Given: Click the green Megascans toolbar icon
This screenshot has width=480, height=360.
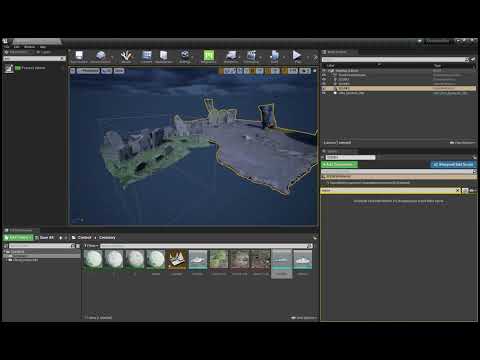Looking at the screenshot, I should (209, 56).
